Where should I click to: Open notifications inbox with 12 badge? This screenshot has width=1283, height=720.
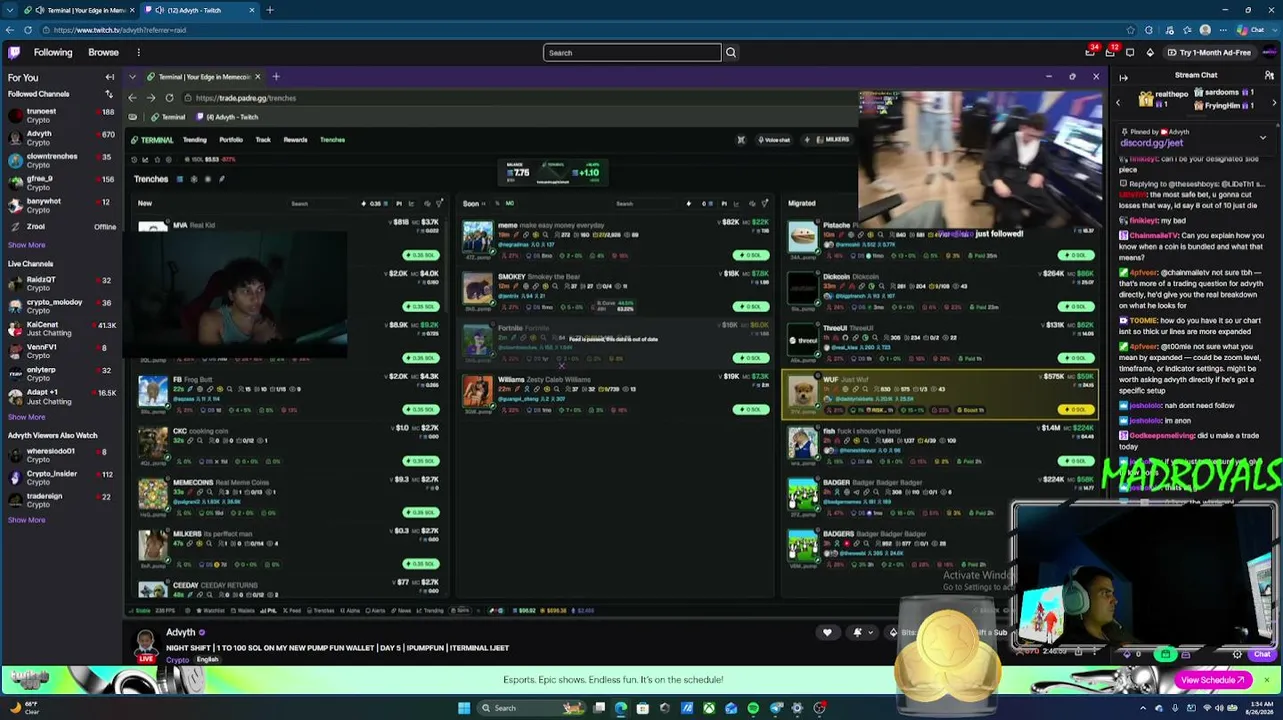[1111, 52]
